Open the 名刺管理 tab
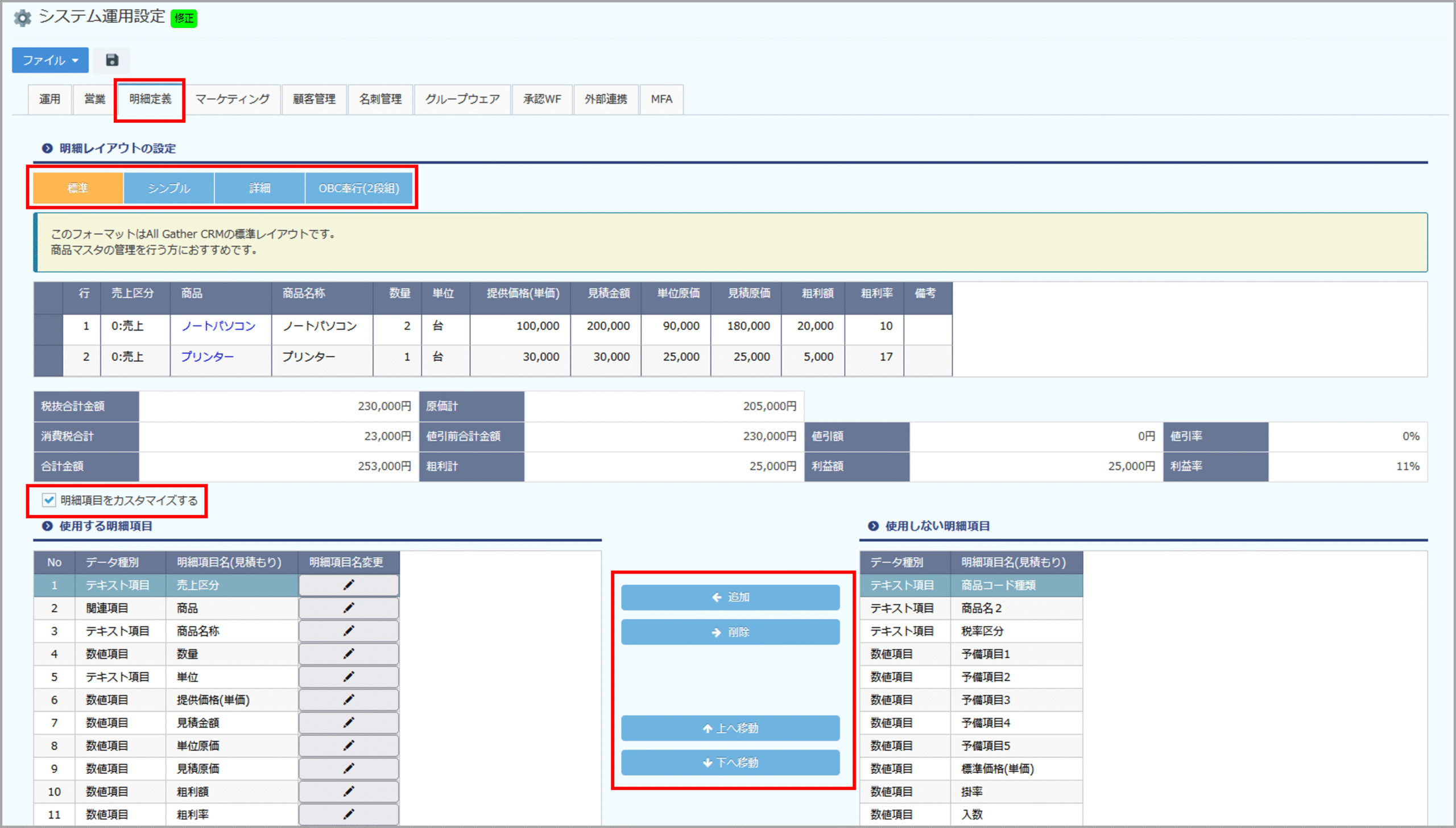 (380, 99)
